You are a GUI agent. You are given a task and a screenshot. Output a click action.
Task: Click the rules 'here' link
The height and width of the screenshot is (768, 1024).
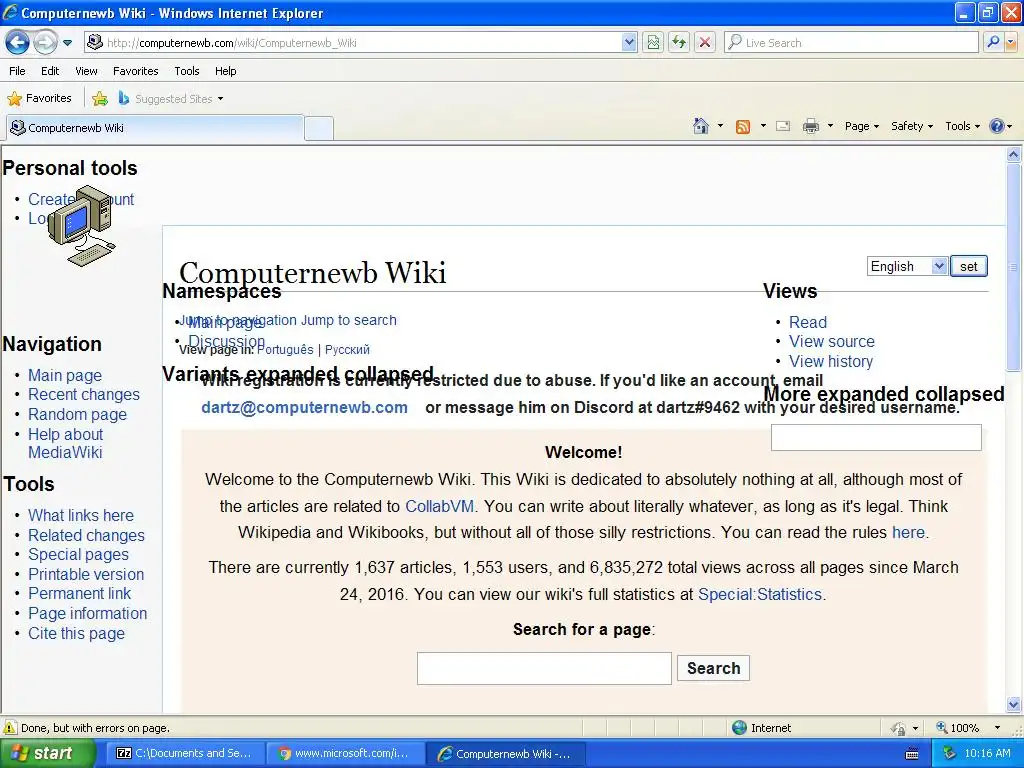click(908, 532)
